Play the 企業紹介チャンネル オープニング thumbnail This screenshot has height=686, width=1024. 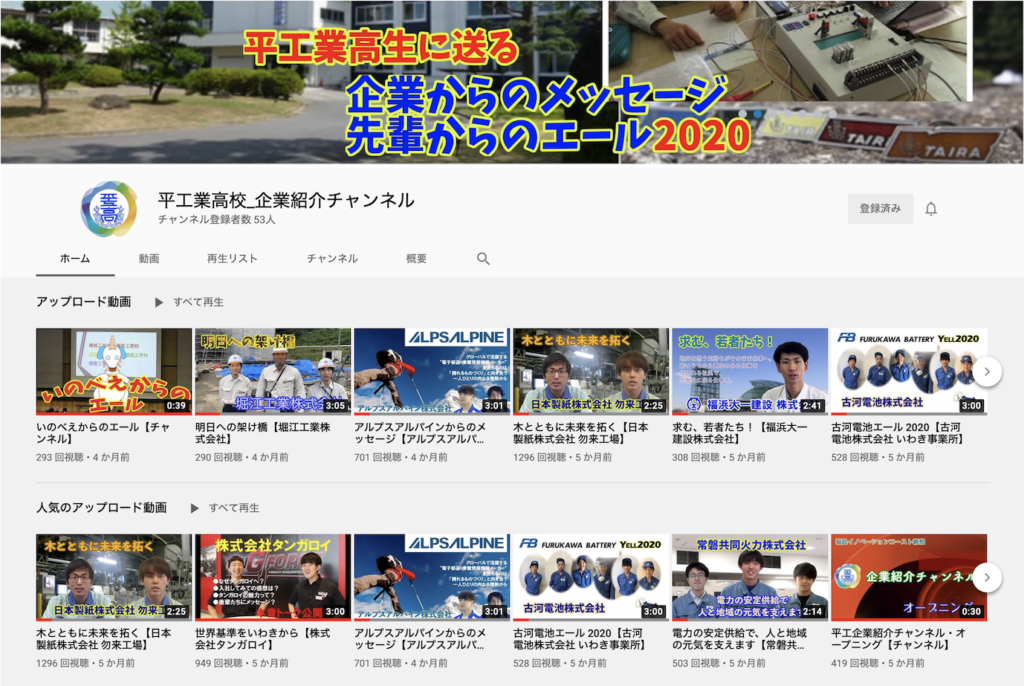909,578
